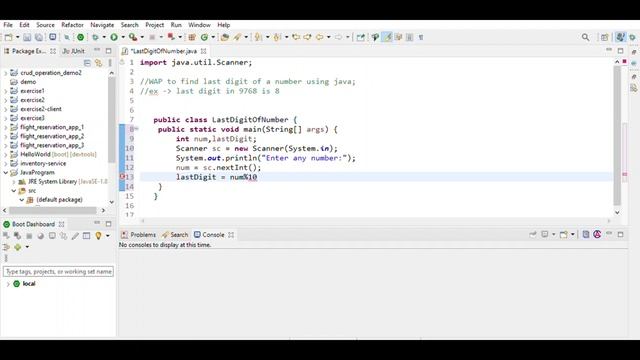Click the Toggle Mark Occurrences highlighted icon

(387, 37)
